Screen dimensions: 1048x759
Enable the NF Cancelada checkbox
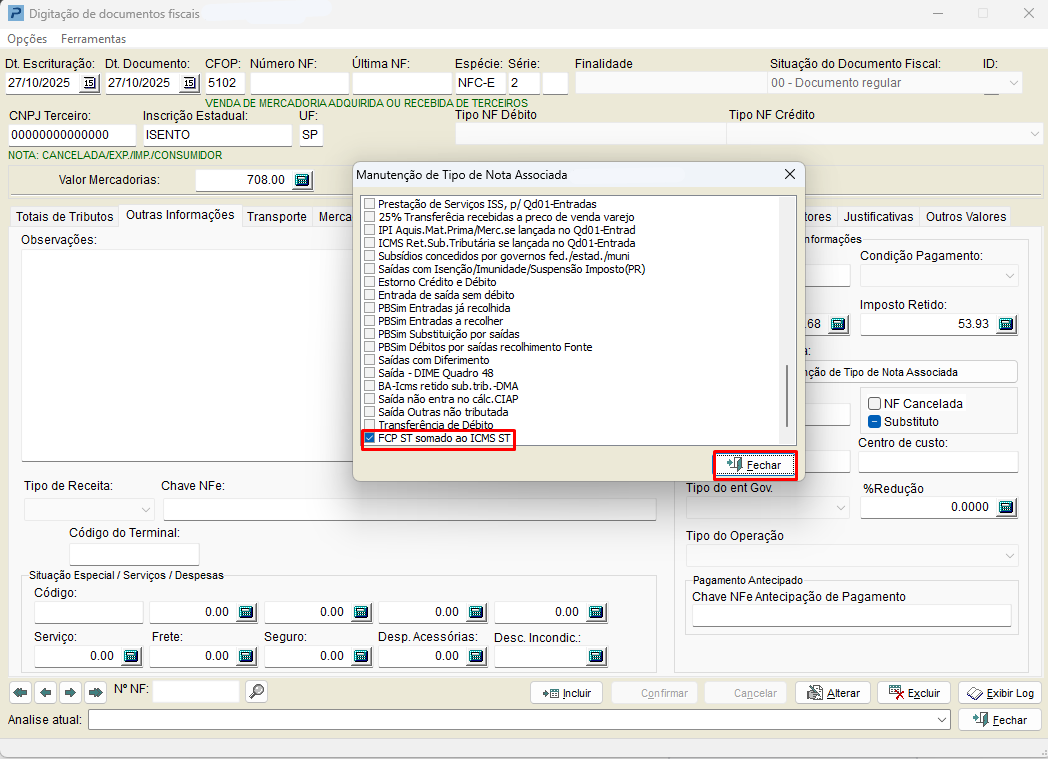pos(874,404)
